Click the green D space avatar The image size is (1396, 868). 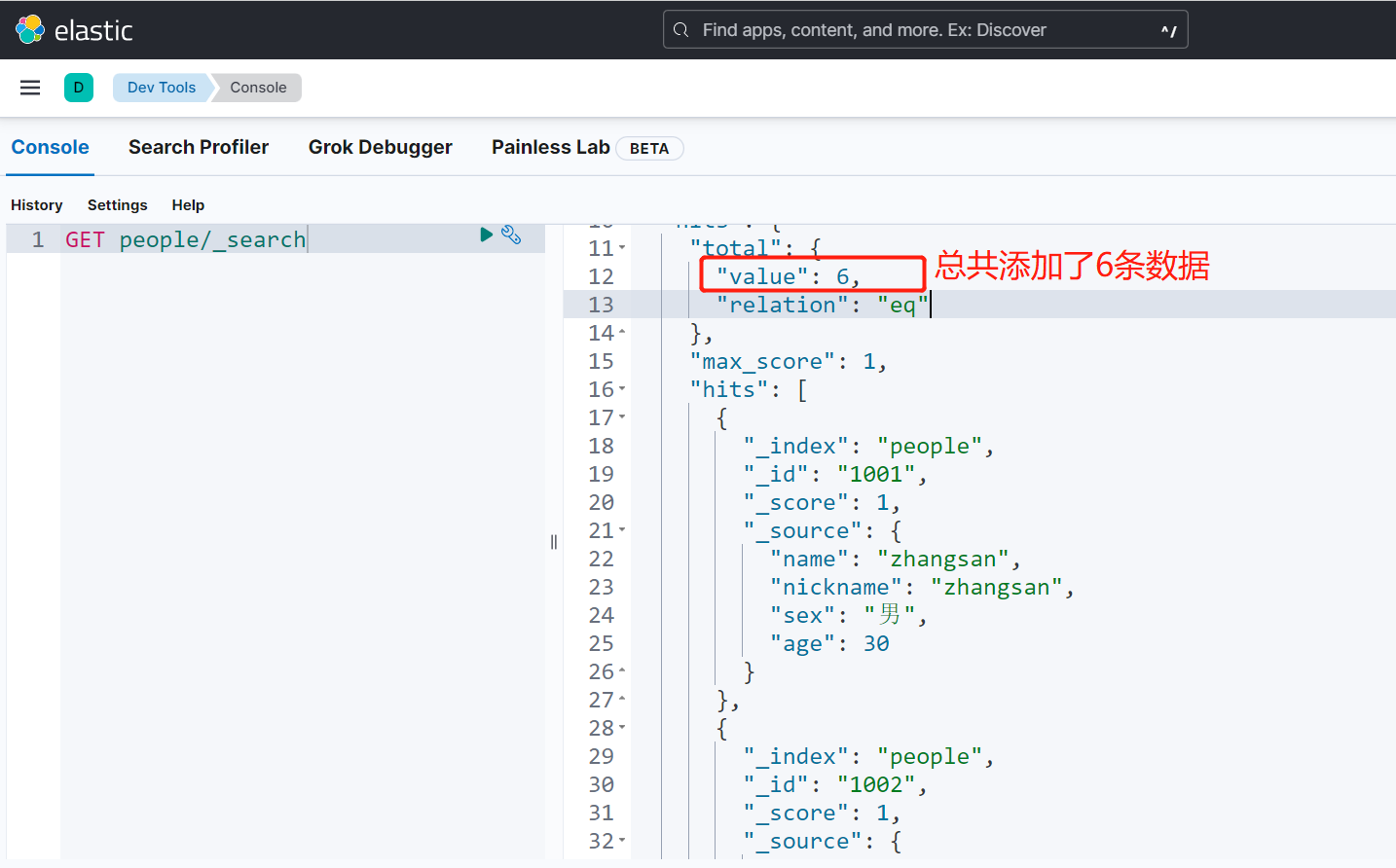click(x=79, y=88)
